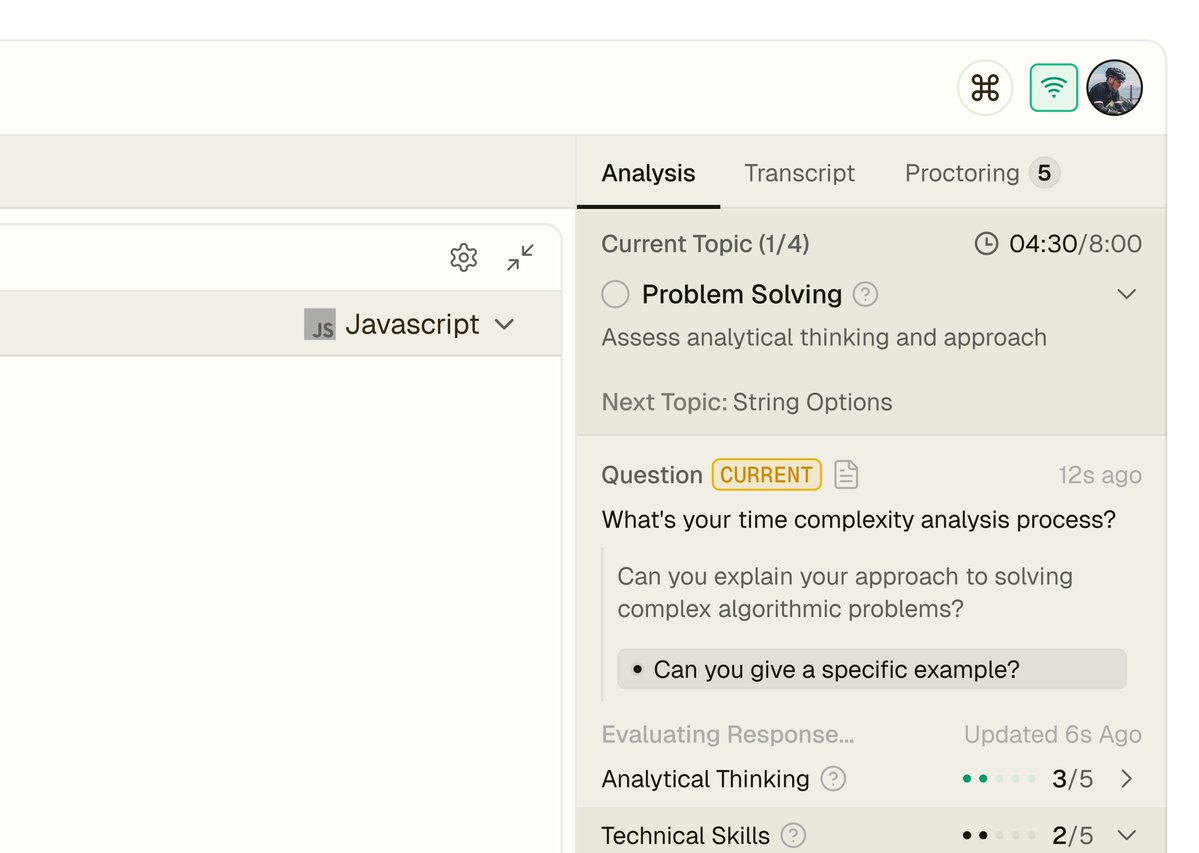Expand the Problem Solving topic chevron
Screen dimensions: 1199x853
pos(1127,295)
